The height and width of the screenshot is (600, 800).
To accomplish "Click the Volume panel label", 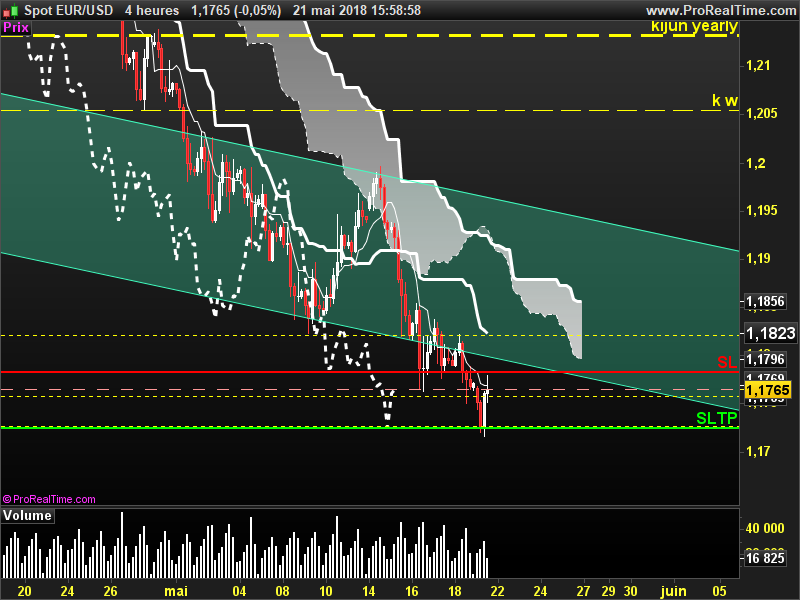I will 27,515.
